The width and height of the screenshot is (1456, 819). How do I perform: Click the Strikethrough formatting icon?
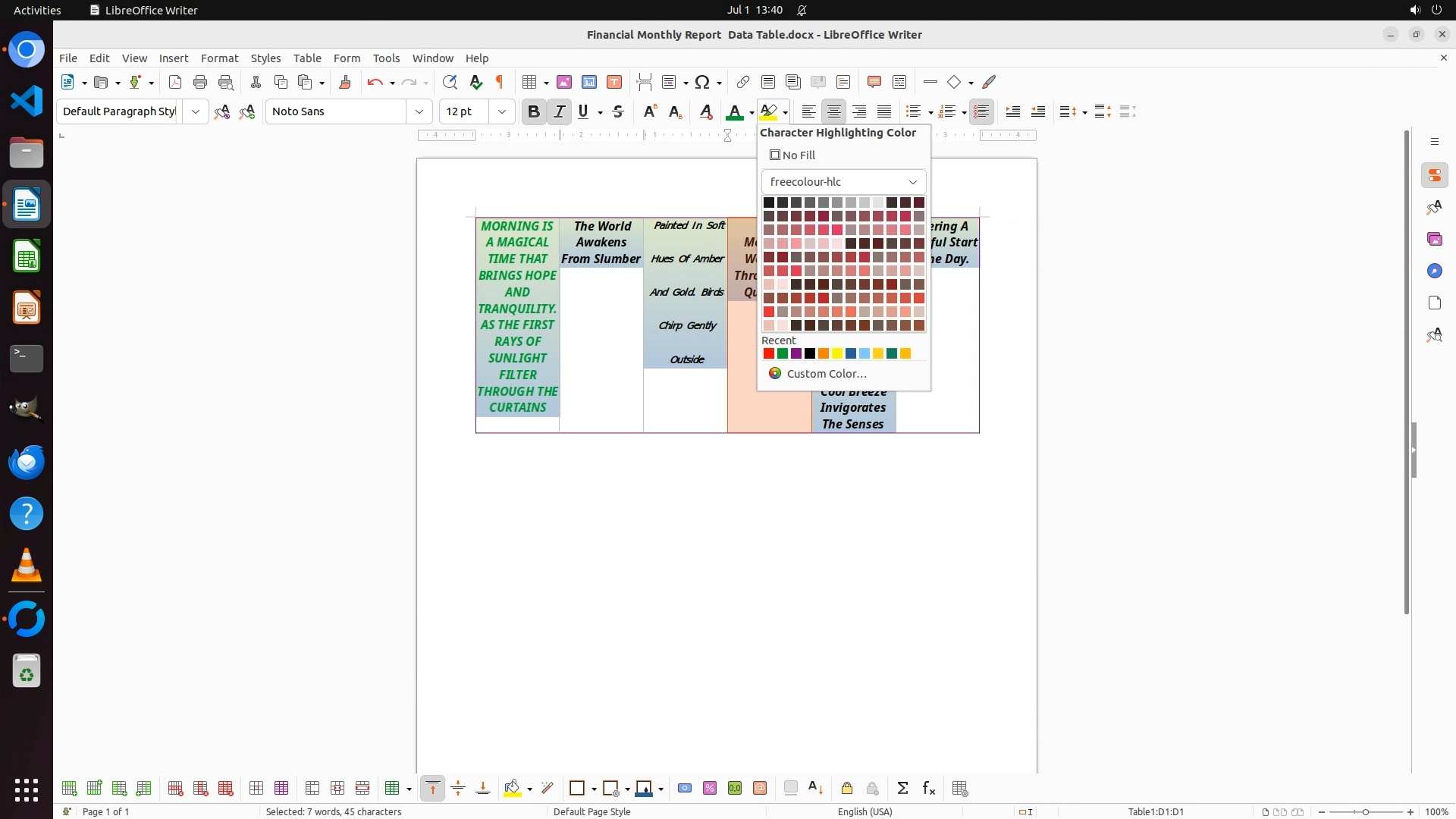click(x=618, y=112)
